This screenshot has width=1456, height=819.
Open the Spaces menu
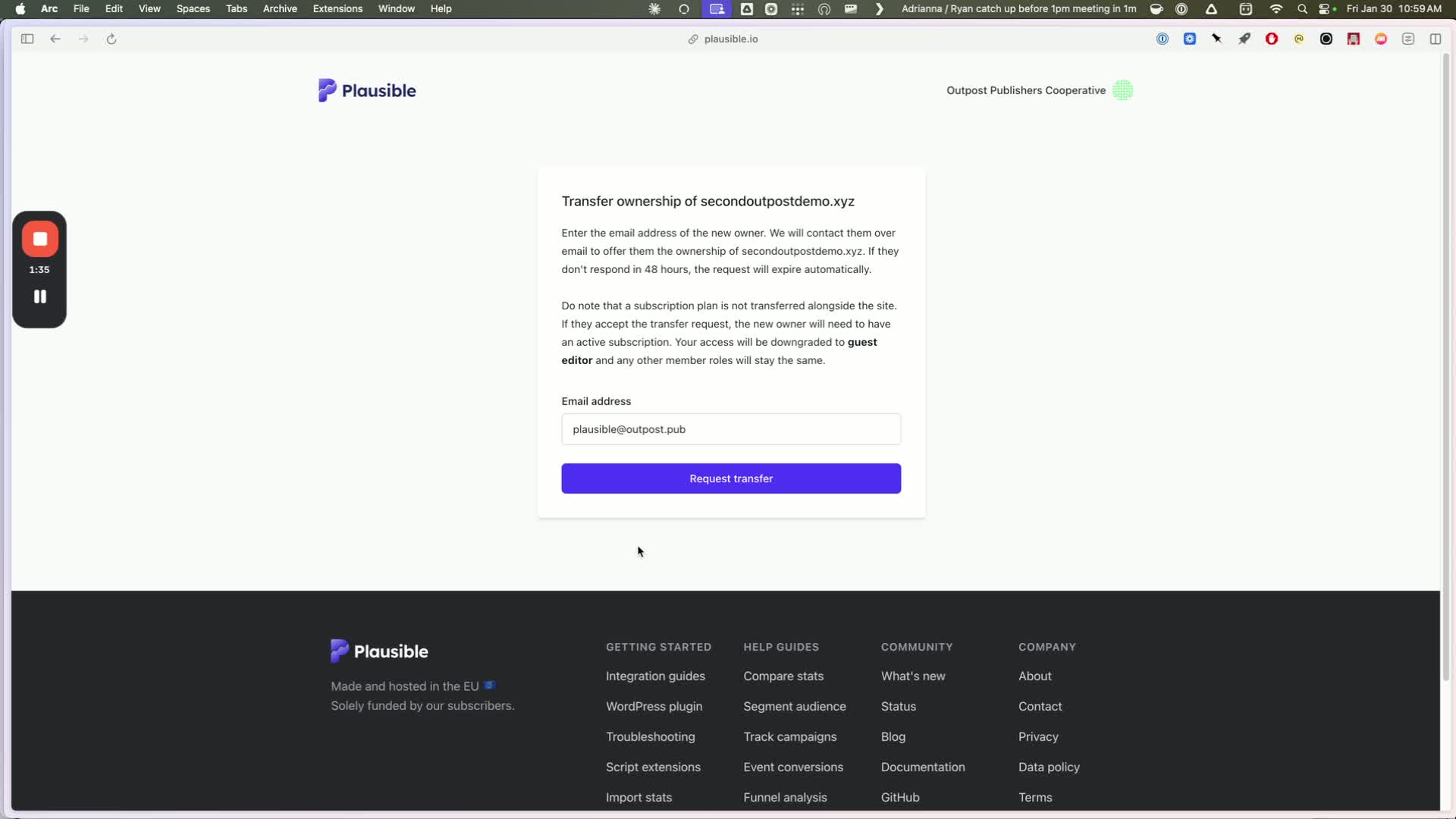coord(193,9)
